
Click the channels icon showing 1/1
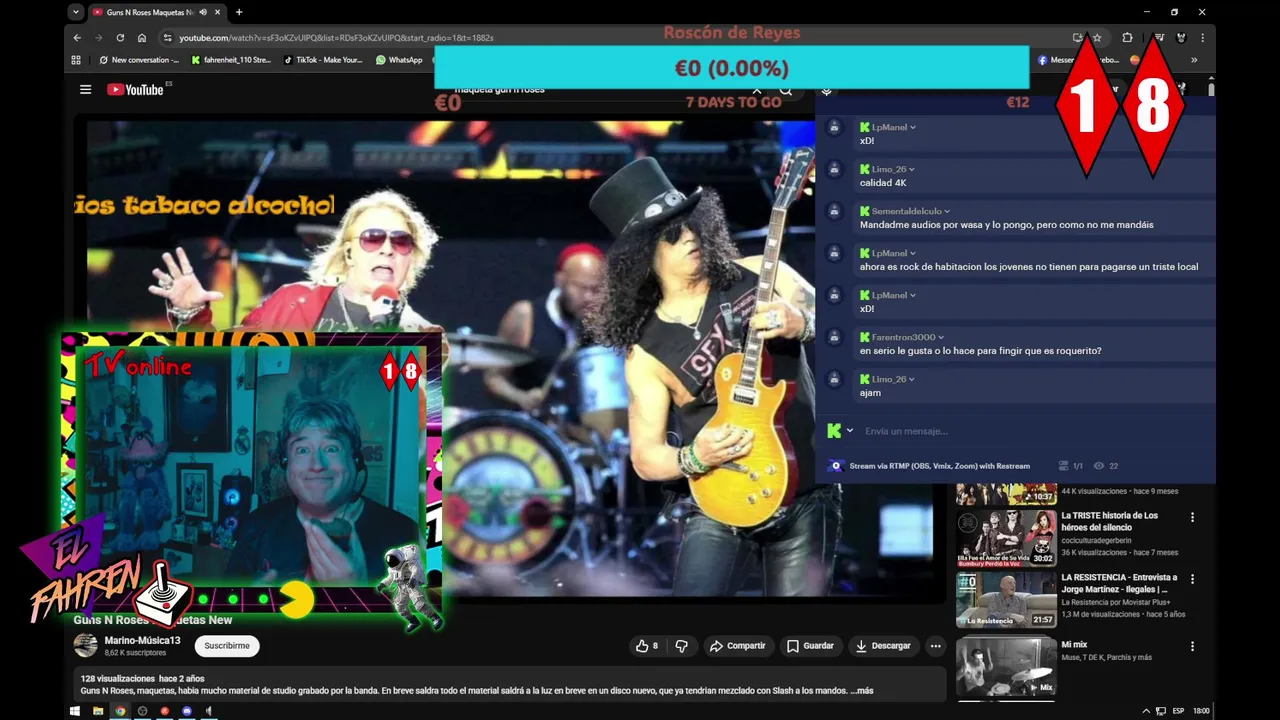tap(1064, 466)
